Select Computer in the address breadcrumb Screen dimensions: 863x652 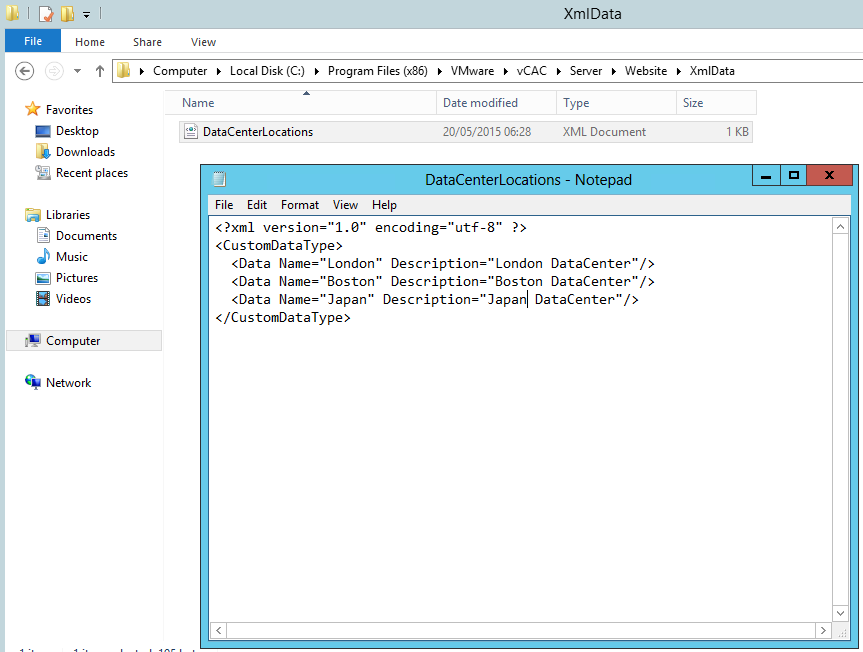(180, 71)
